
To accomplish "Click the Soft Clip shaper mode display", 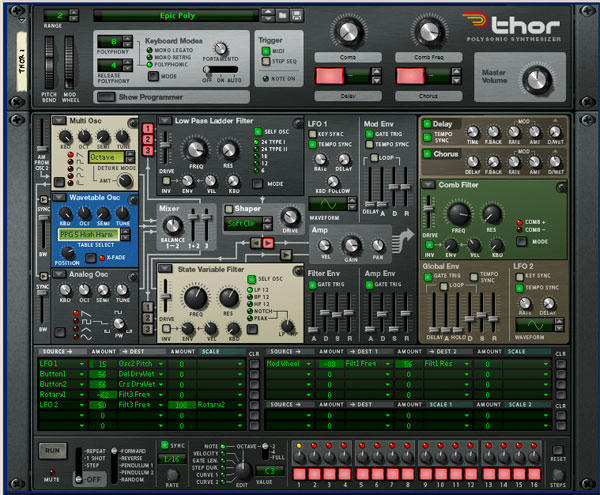I will (243, 223).
